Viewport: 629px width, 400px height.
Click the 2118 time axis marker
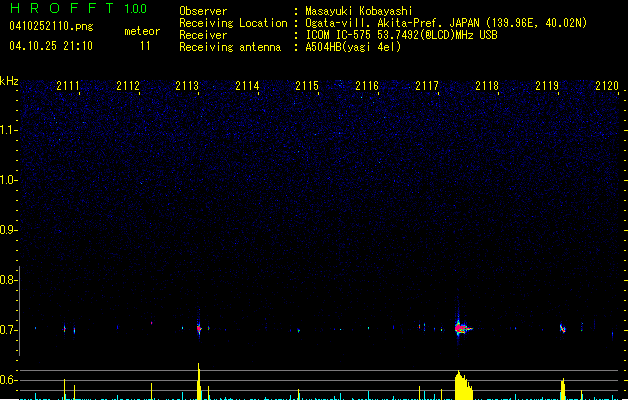(487, 86)
